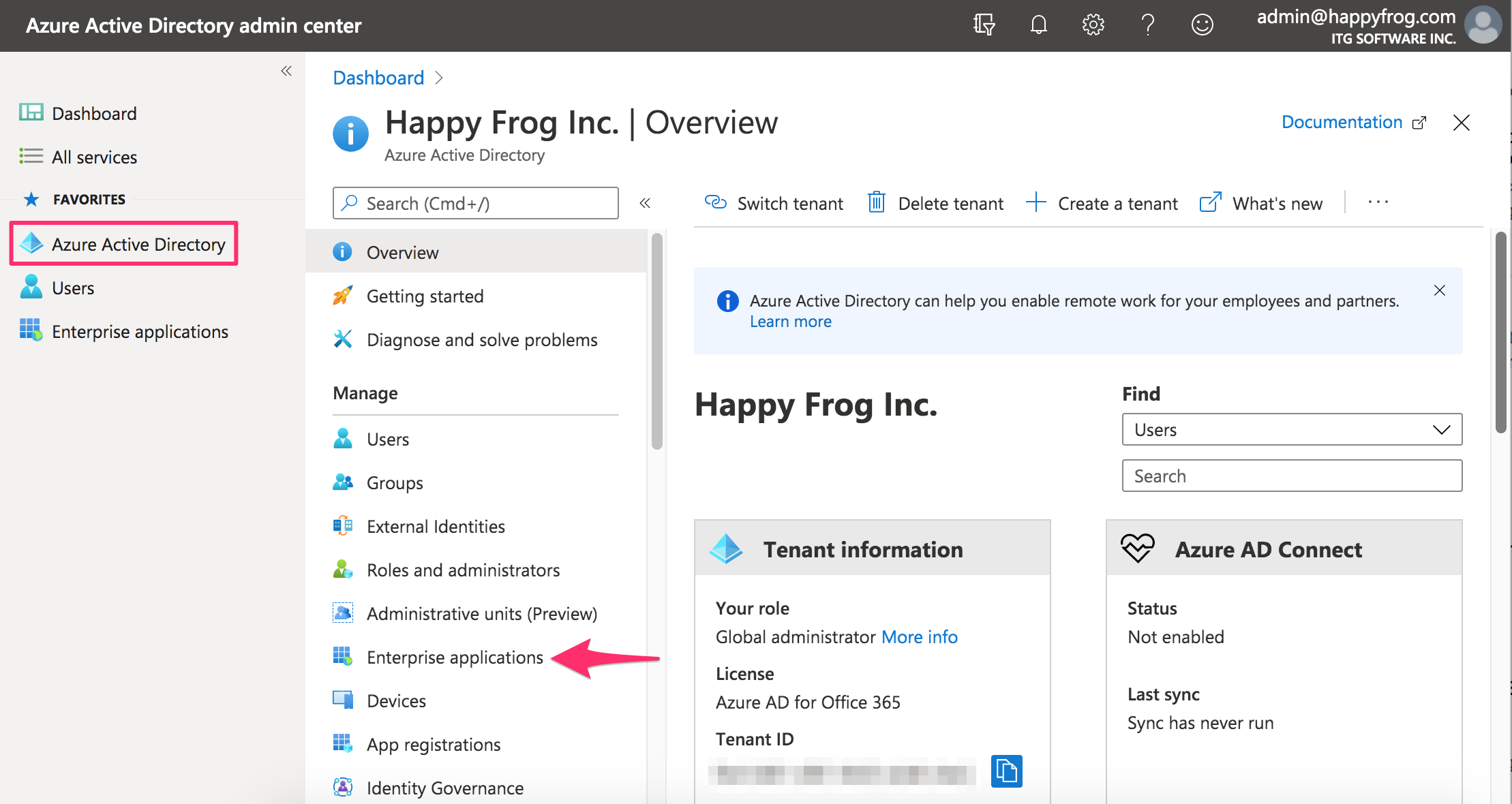This screenshot has width=1512, height=804.
Task: Click the Find Search field
Action: [x=1292, y=476]
